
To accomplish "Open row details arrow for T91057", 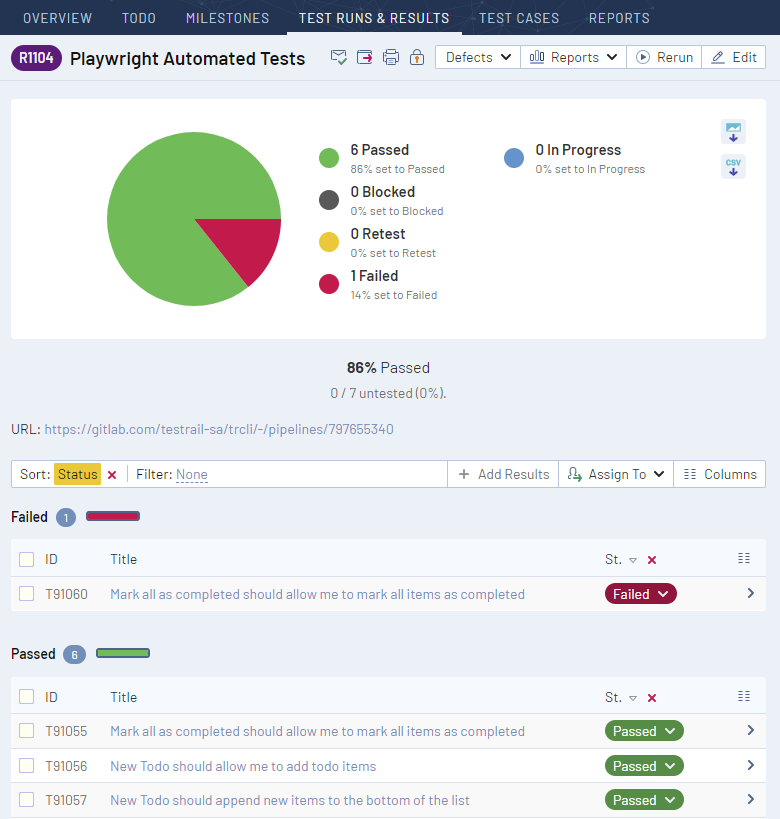I will tap(750, 800).
